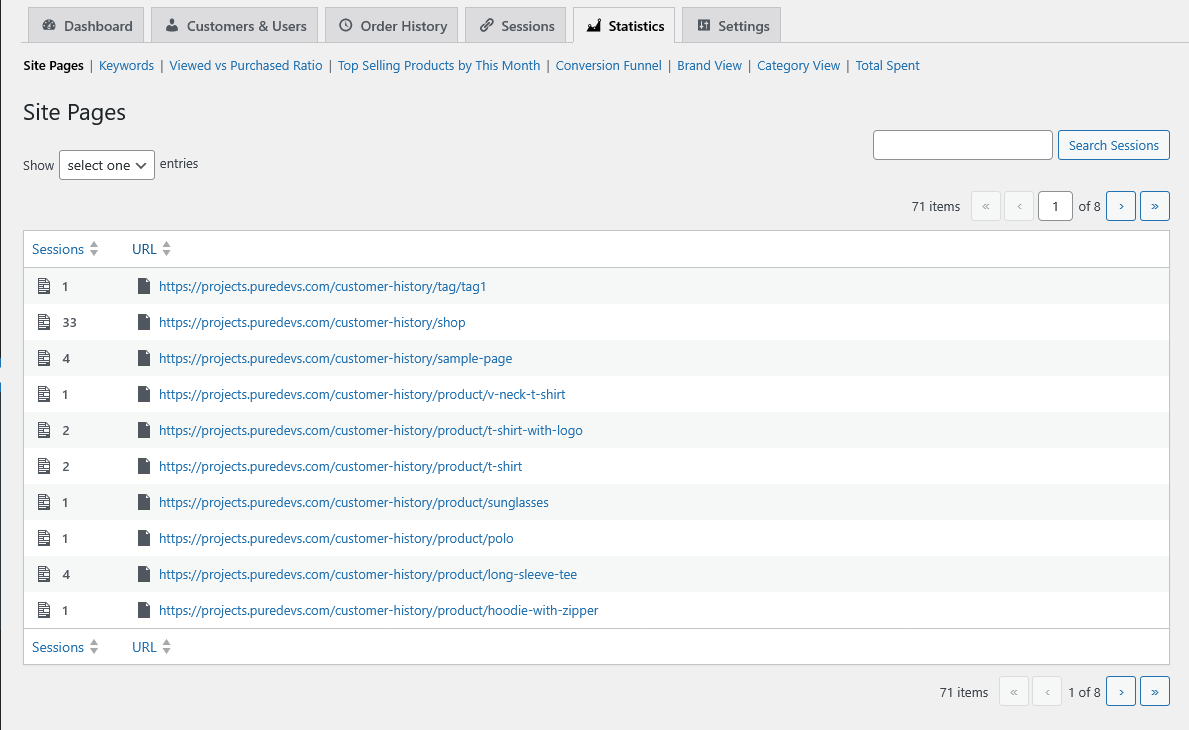
Task: Click the sessions icon in the long-sleeve-tee row
Action: pos(43,574)
